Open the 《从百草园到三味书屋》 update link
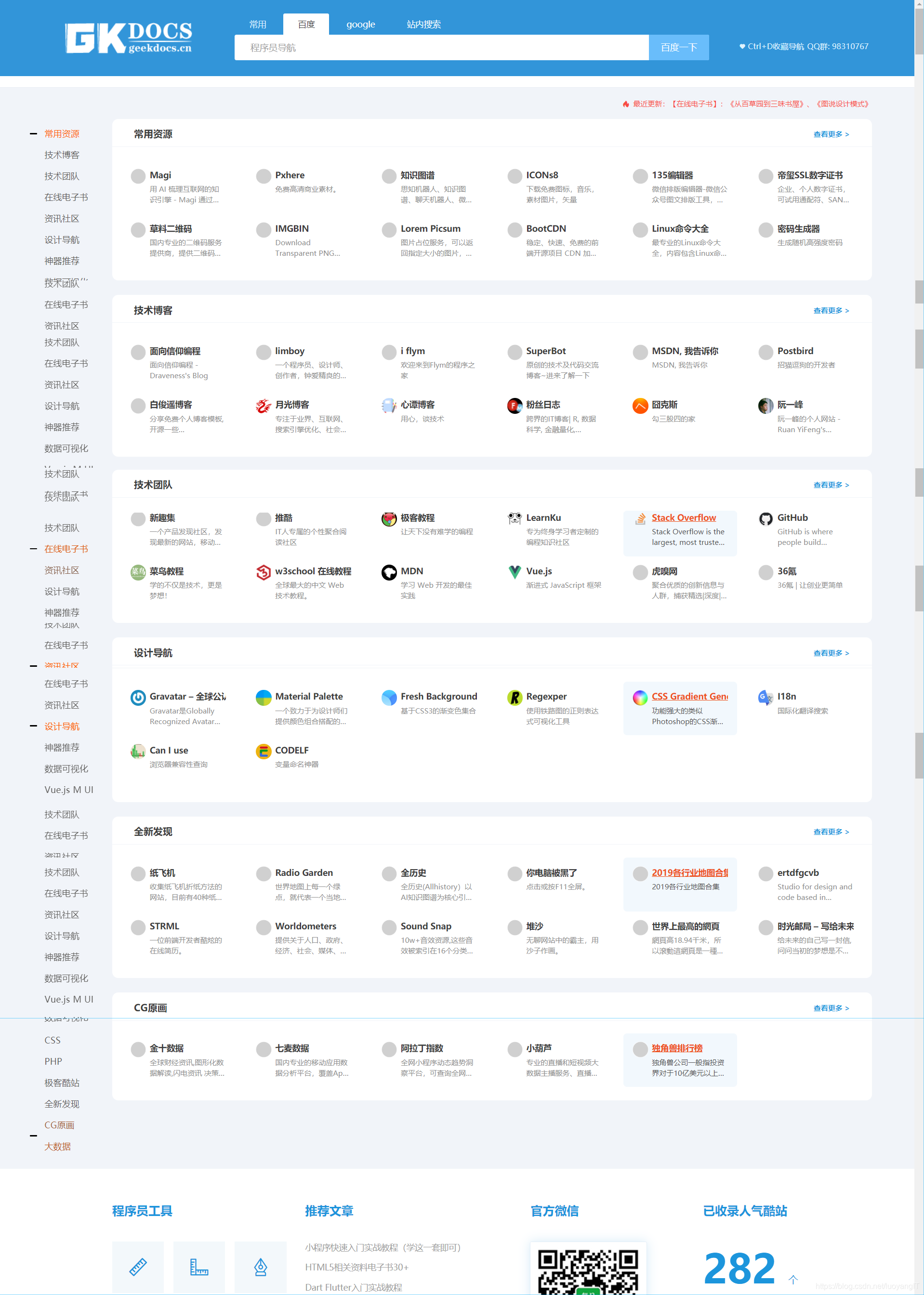This screenshot has width=924, height=1295. (x=767, y=104)
